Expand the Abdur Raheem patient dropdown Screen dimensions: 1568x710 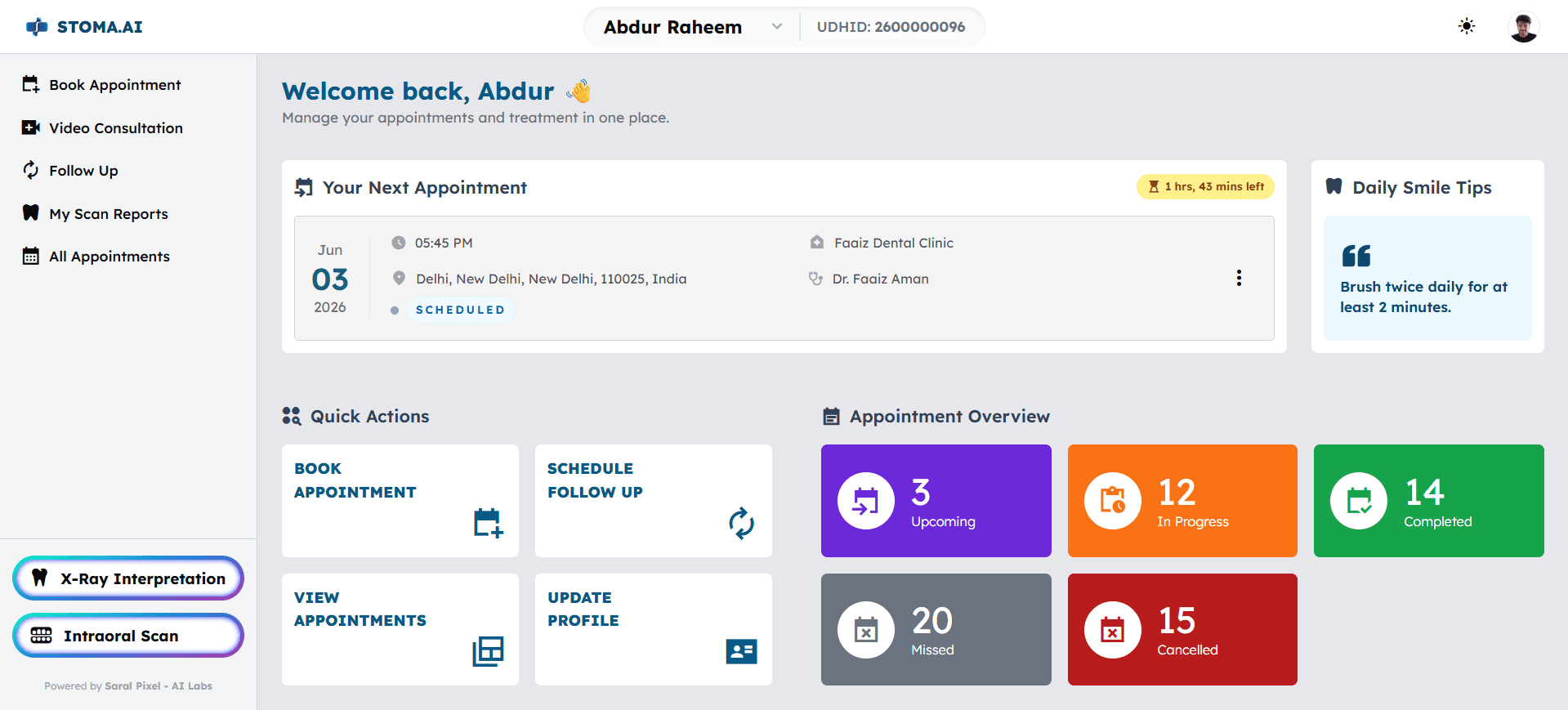pos(692,27)
